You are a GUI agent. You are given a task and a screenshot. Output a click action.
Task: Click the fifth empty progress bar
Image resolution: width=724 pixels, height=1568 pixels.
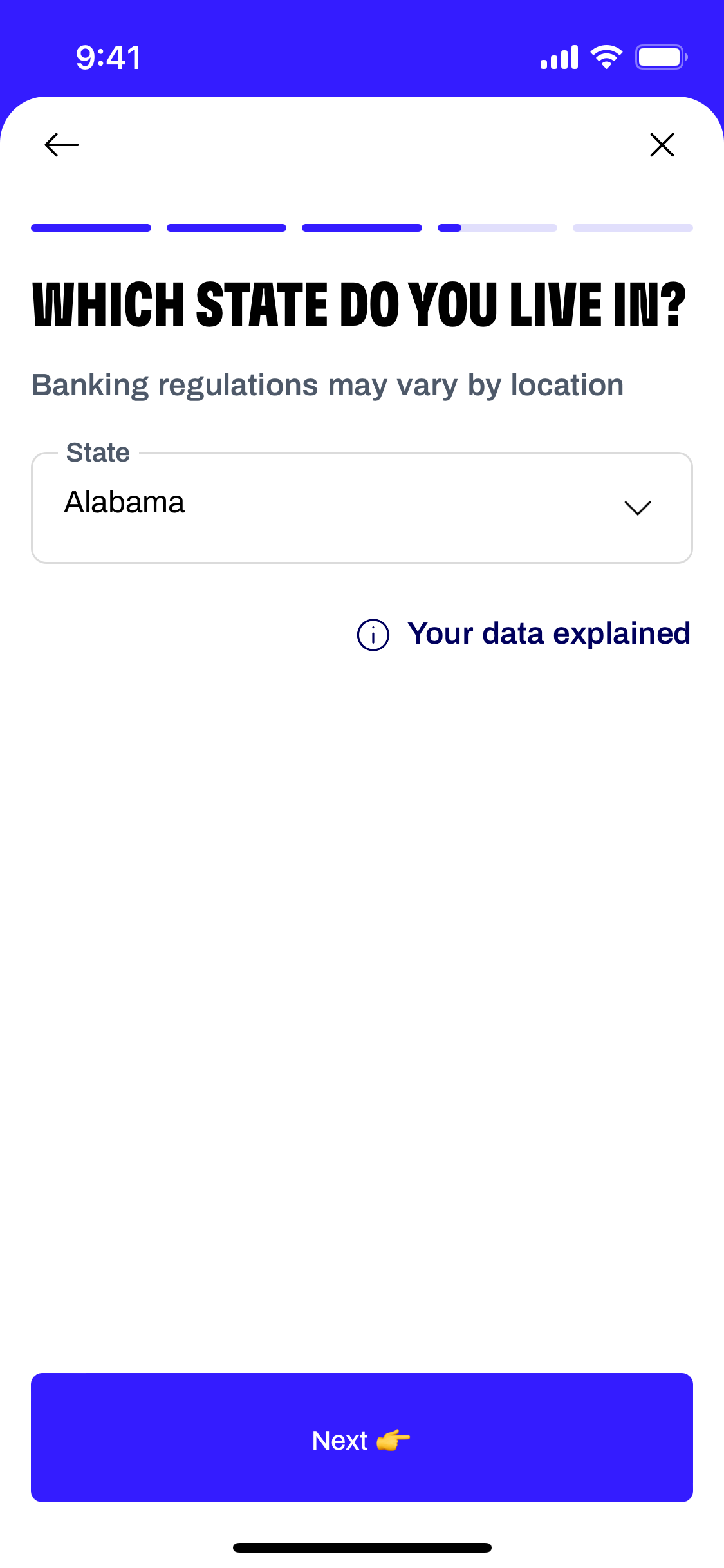pyautogui.click(x=633, y=228)
